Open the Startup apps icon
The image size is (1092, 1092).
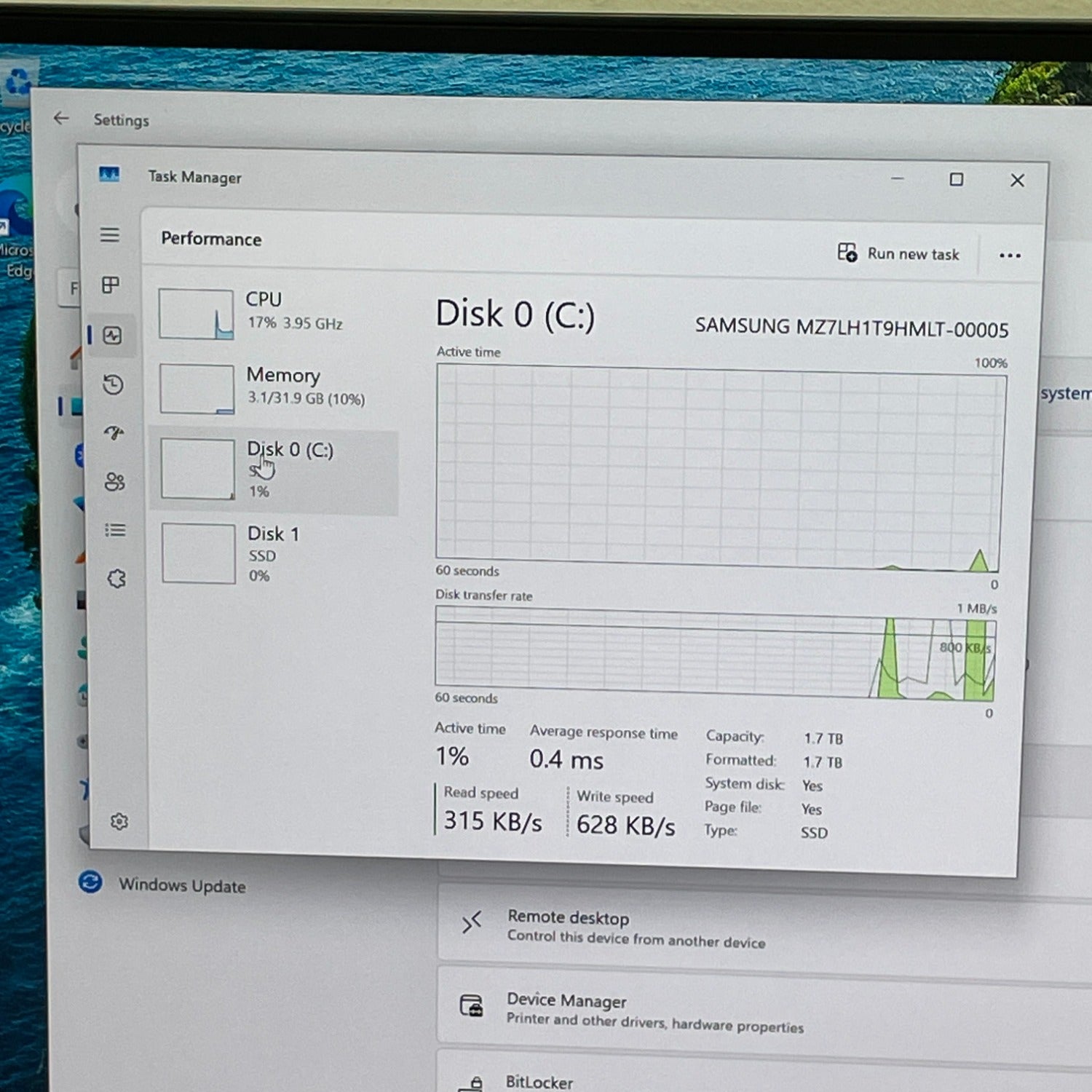[114, 433]
